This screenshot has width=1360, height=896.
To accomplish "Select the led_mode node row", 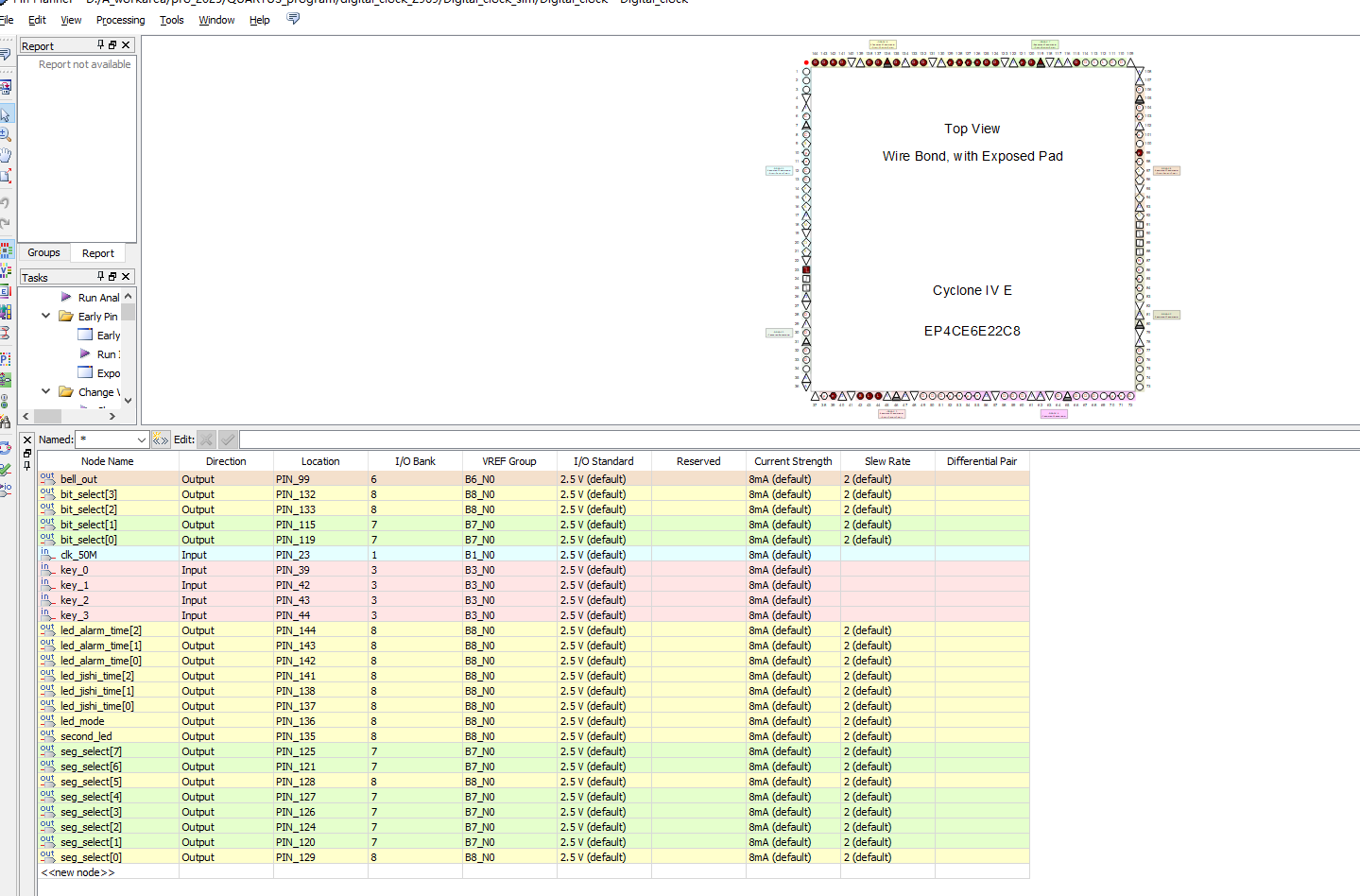I will [534, 721].
